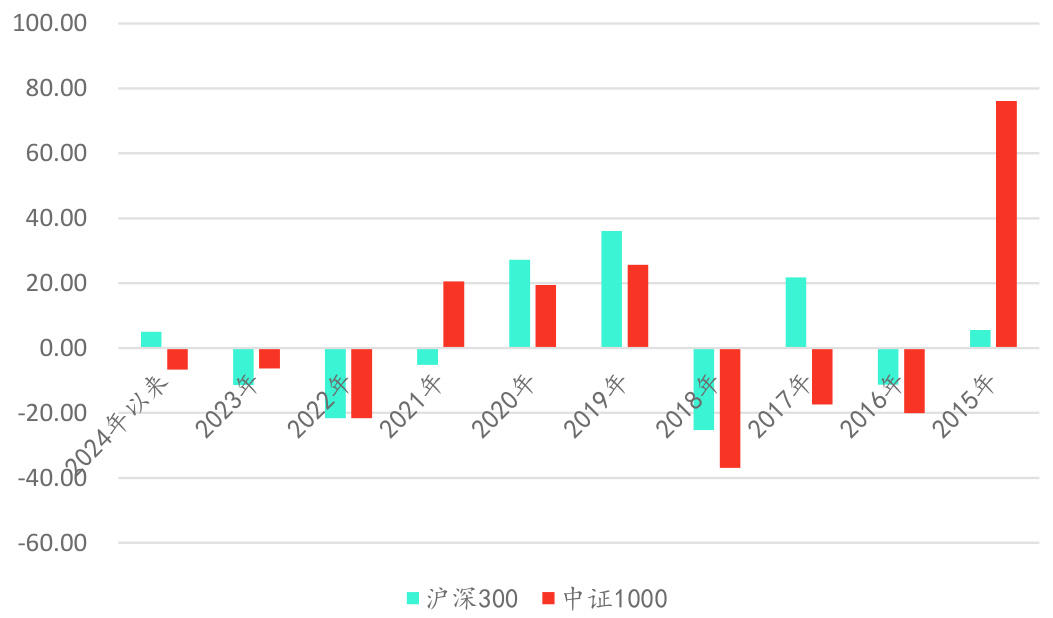1053x618 pixels.
Task: Click the red 中证1000 legend swatch
Action: [548, 598]
